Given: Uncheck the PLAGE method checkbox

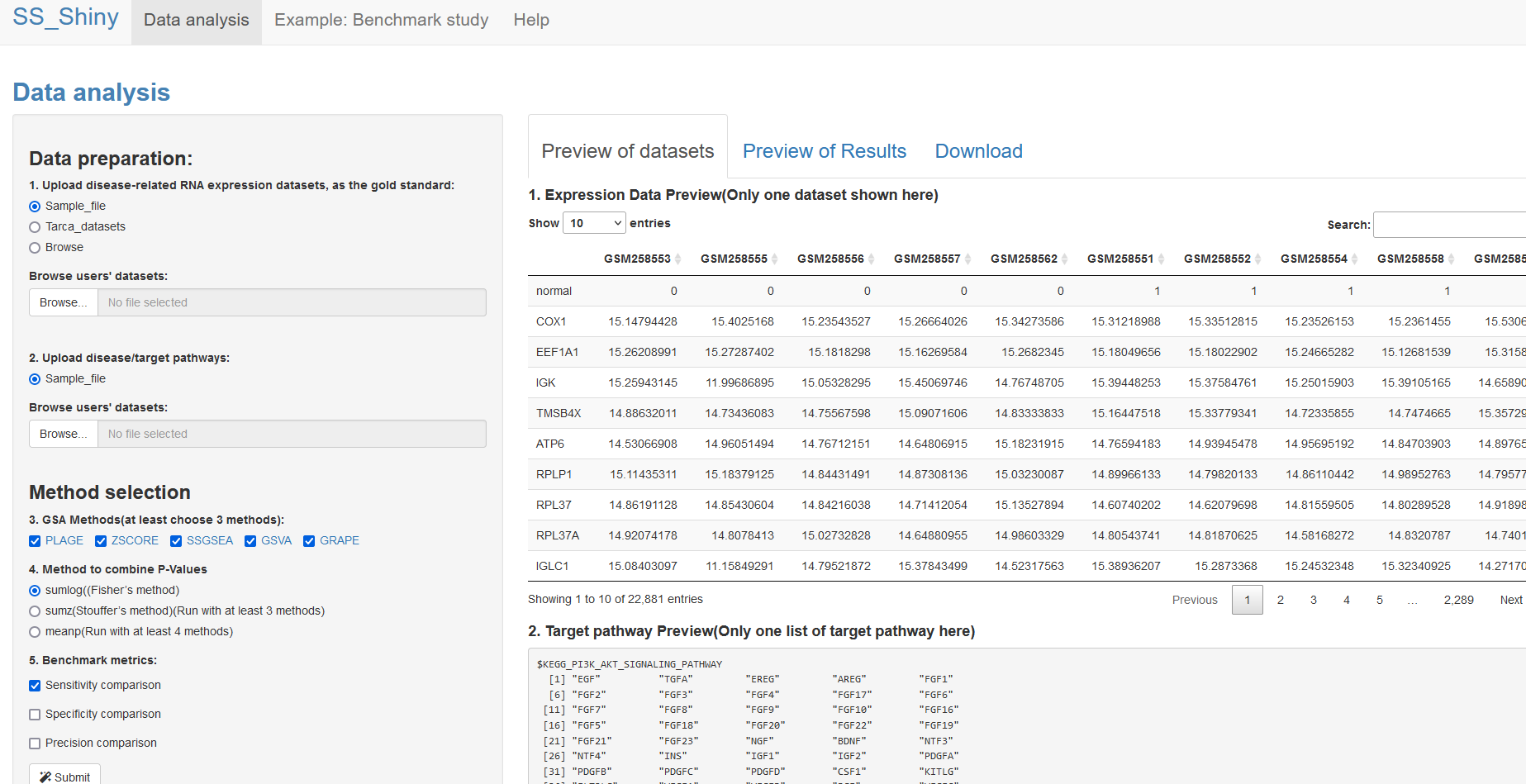Looking at the screenshot, I should pos(35,541).
